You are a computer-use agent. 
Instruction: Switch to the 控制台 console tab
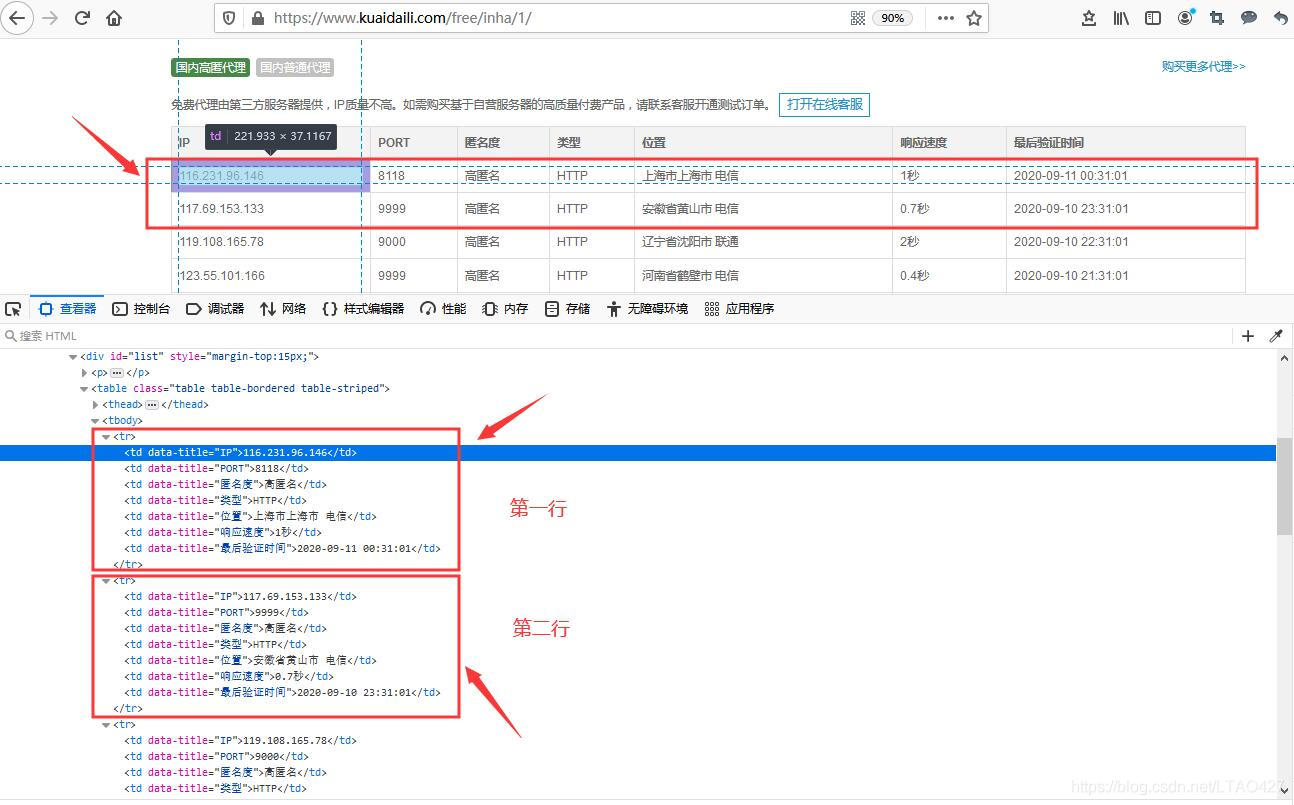[141, 309]
